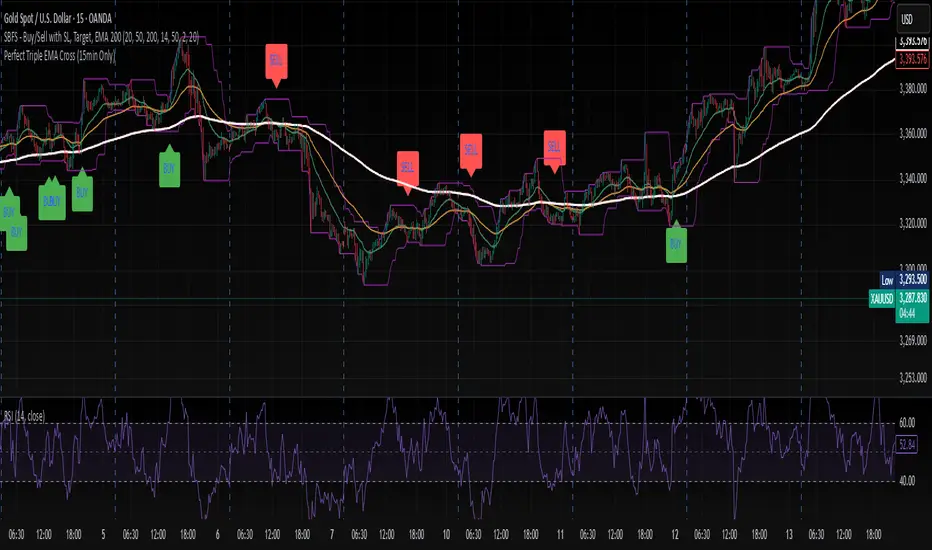Click date label 5 on time axis
The image size is (932, 550).
103,535
